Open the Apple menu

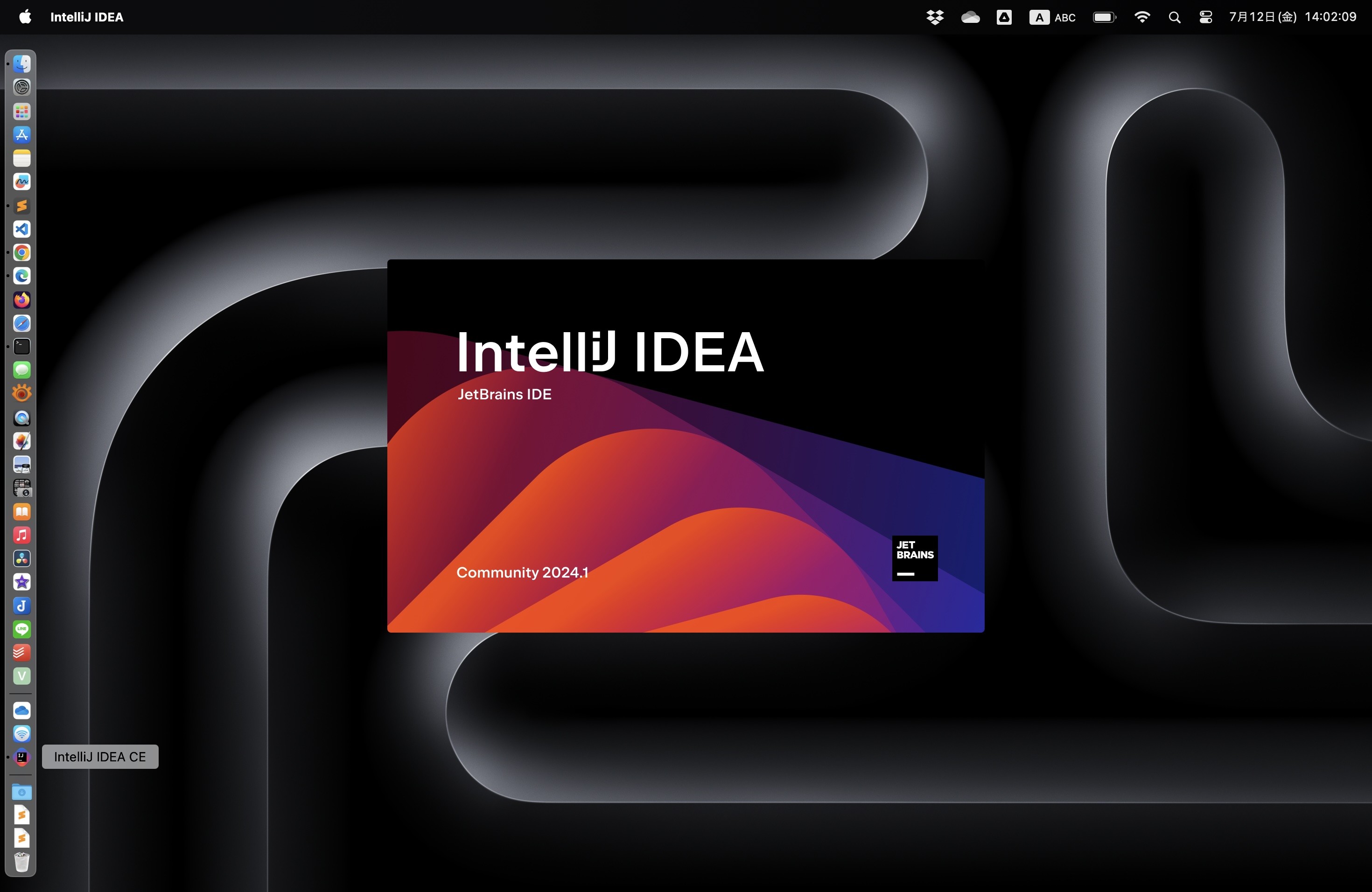click(x=25, y=17)
